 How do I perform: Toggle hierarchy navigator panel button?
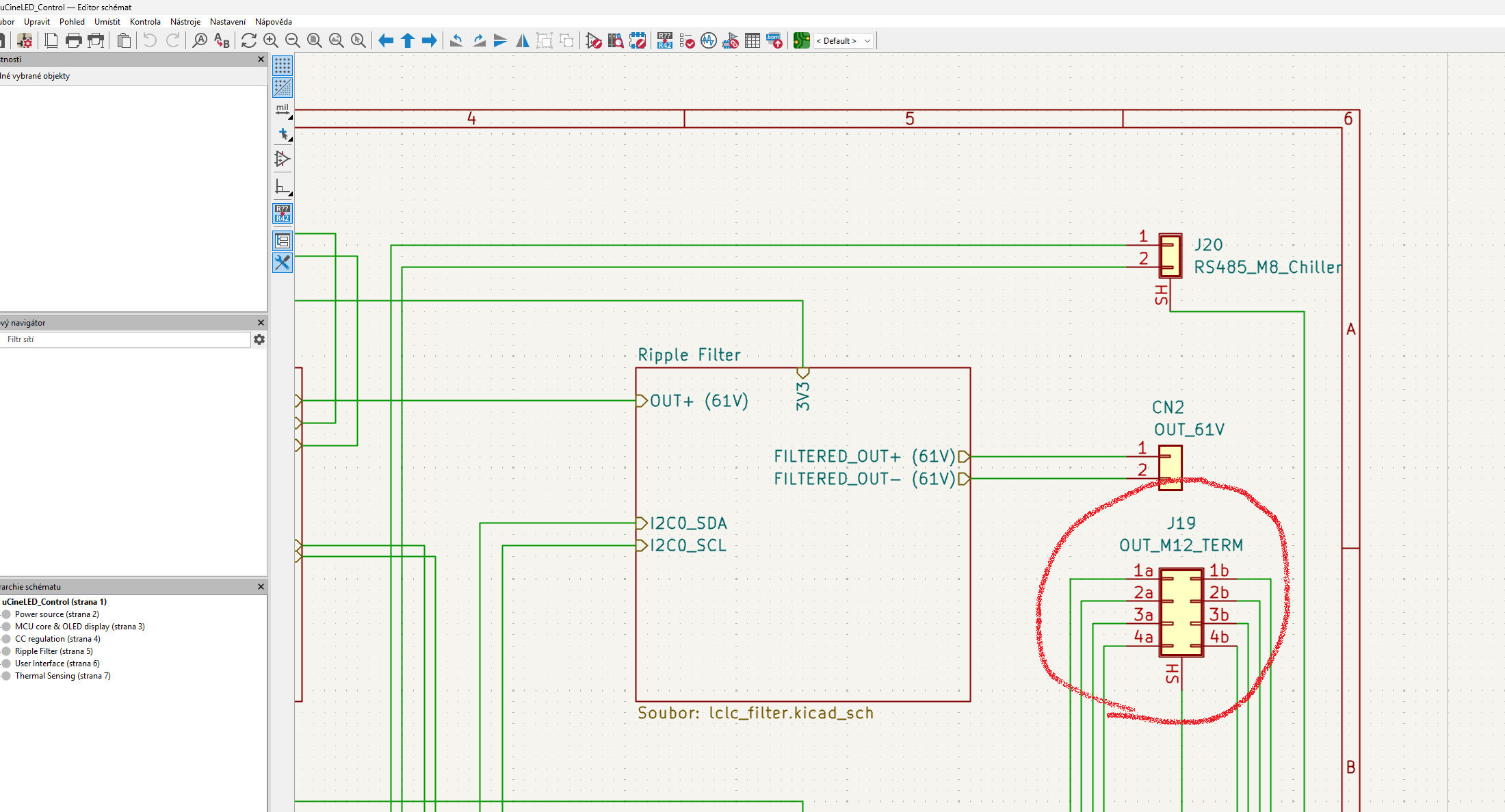pyautogui.click(x=283, y=241)
